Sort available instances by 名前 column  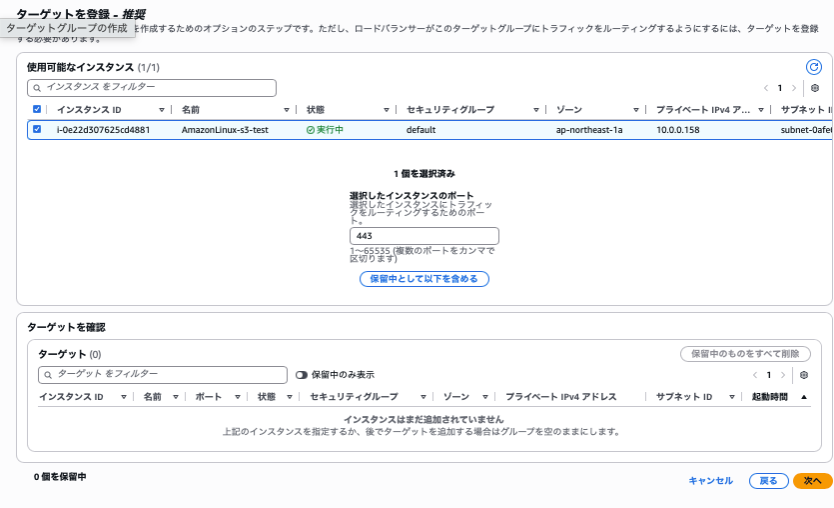tap(286, 110)
